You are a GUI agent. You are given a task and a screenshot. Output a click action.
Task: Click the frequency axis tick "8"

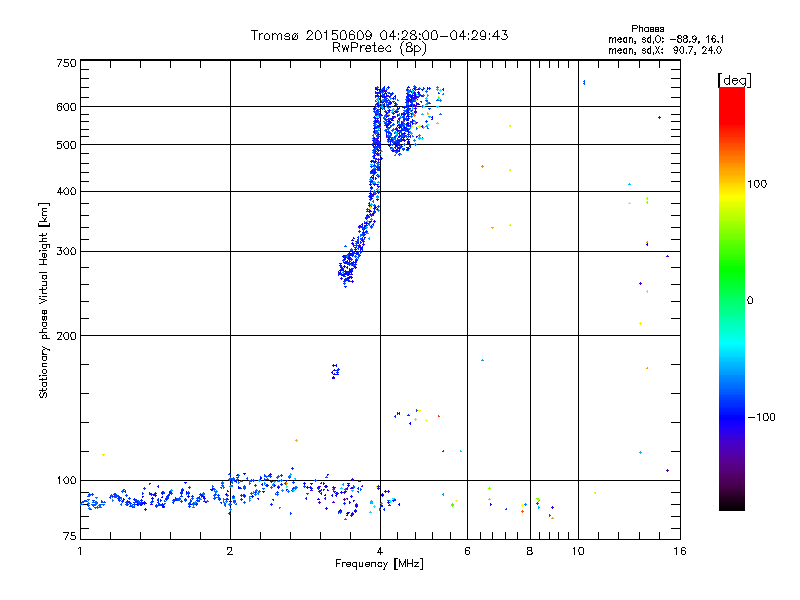530,551
